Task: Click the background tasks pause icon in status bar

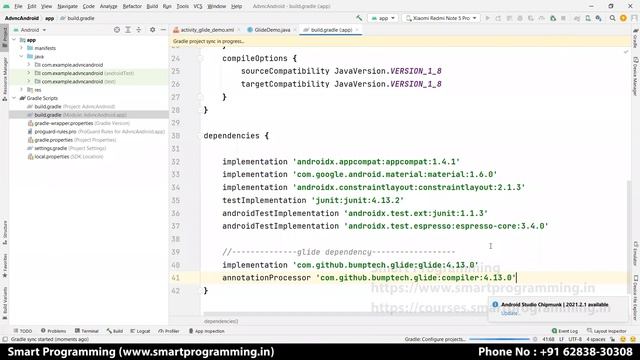Action: (535, 339)
